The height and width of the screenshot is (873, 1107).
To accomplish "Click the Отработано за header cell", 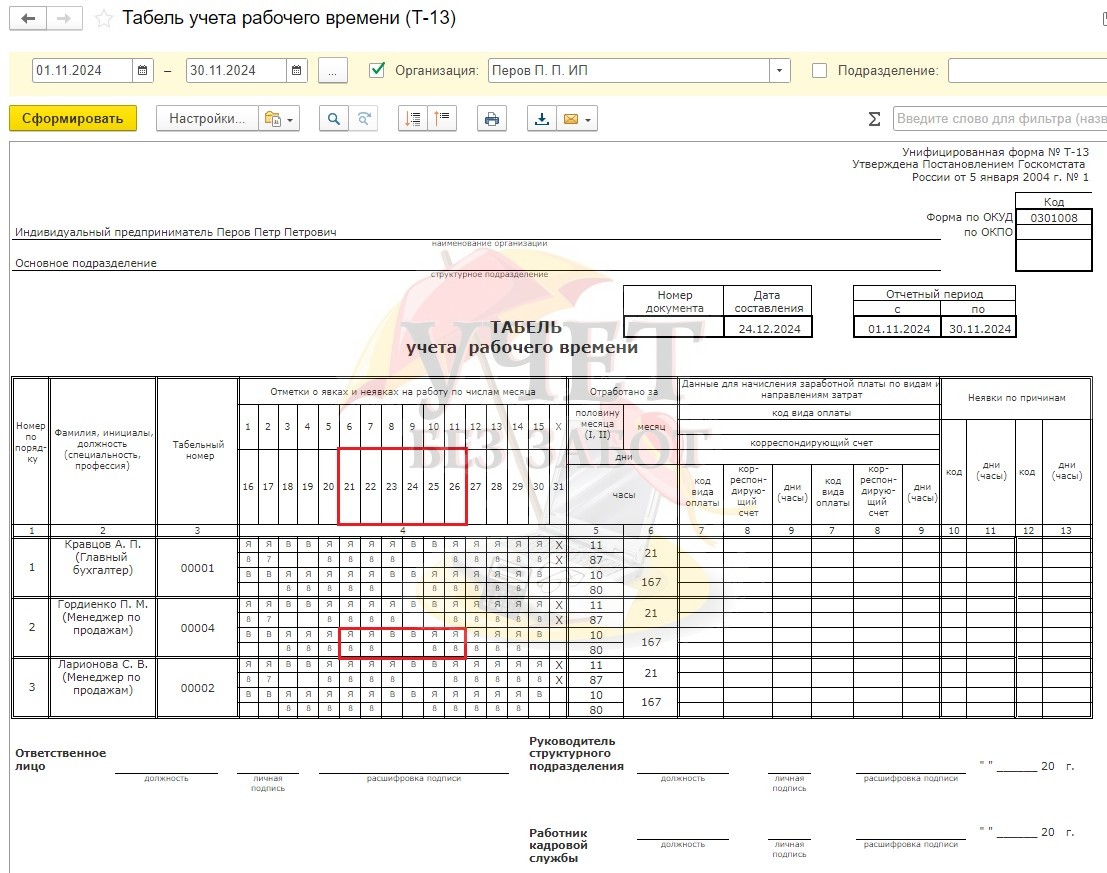I will point(623,391).
